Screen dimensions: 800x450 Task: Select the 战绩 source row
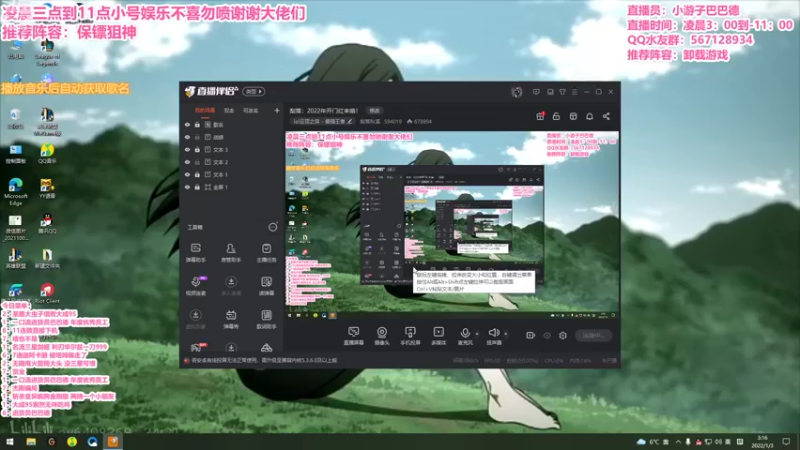(231, 137)
